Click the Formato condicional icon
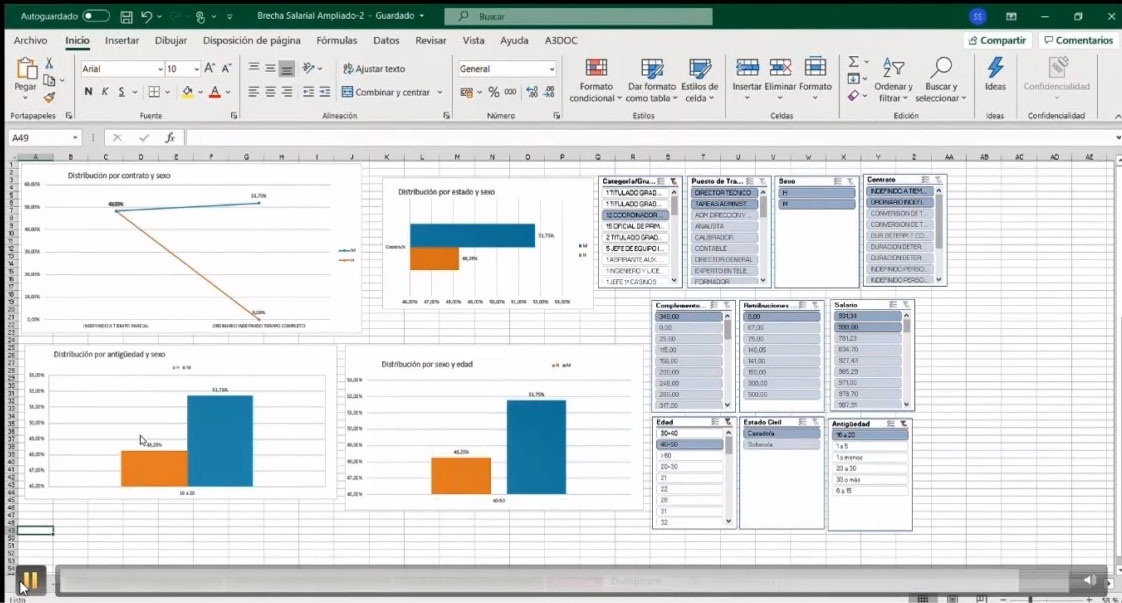 coord(597,68)
